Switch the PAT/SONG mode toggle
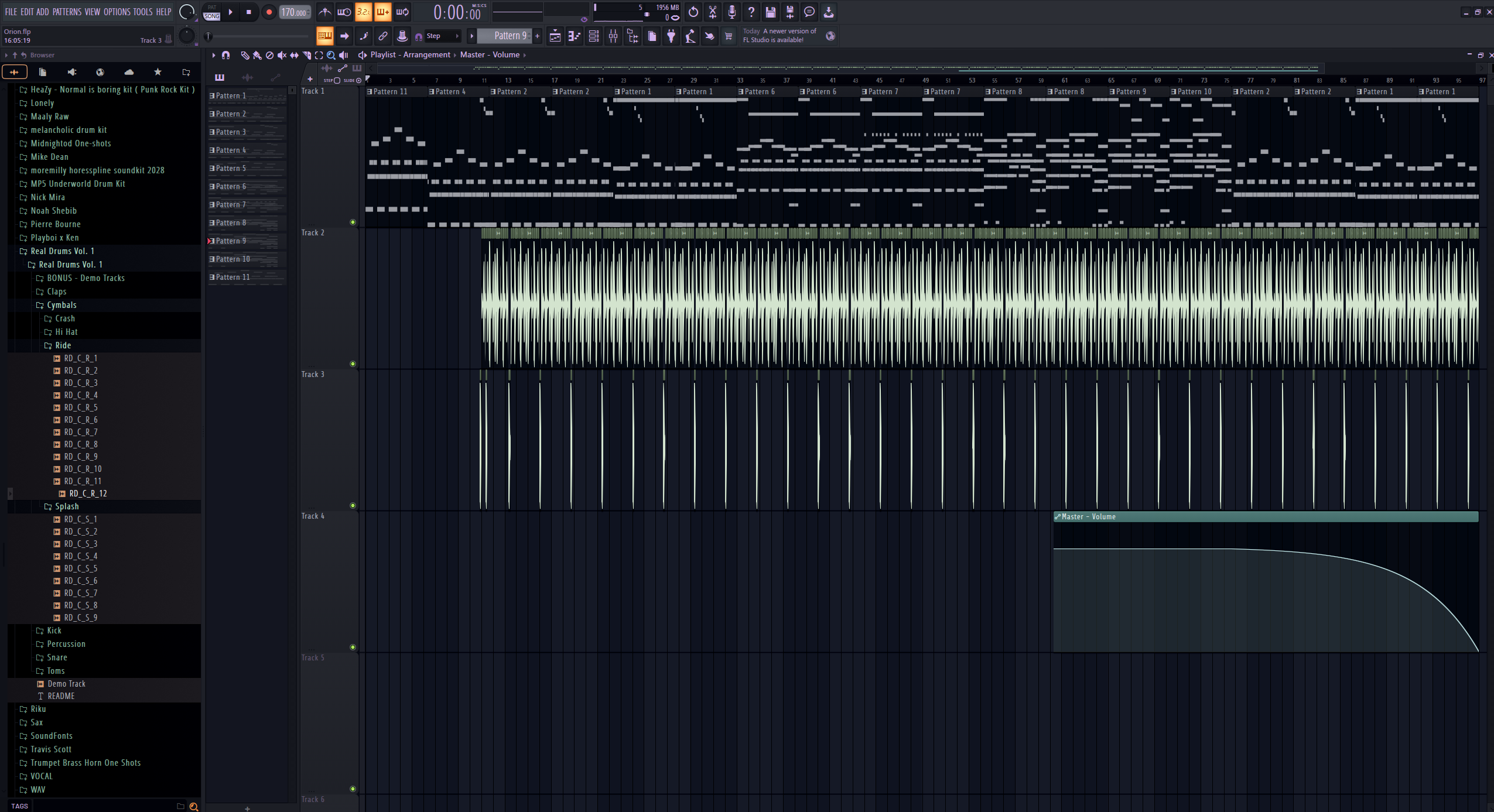1494x812 pixels. pos(212,12)
